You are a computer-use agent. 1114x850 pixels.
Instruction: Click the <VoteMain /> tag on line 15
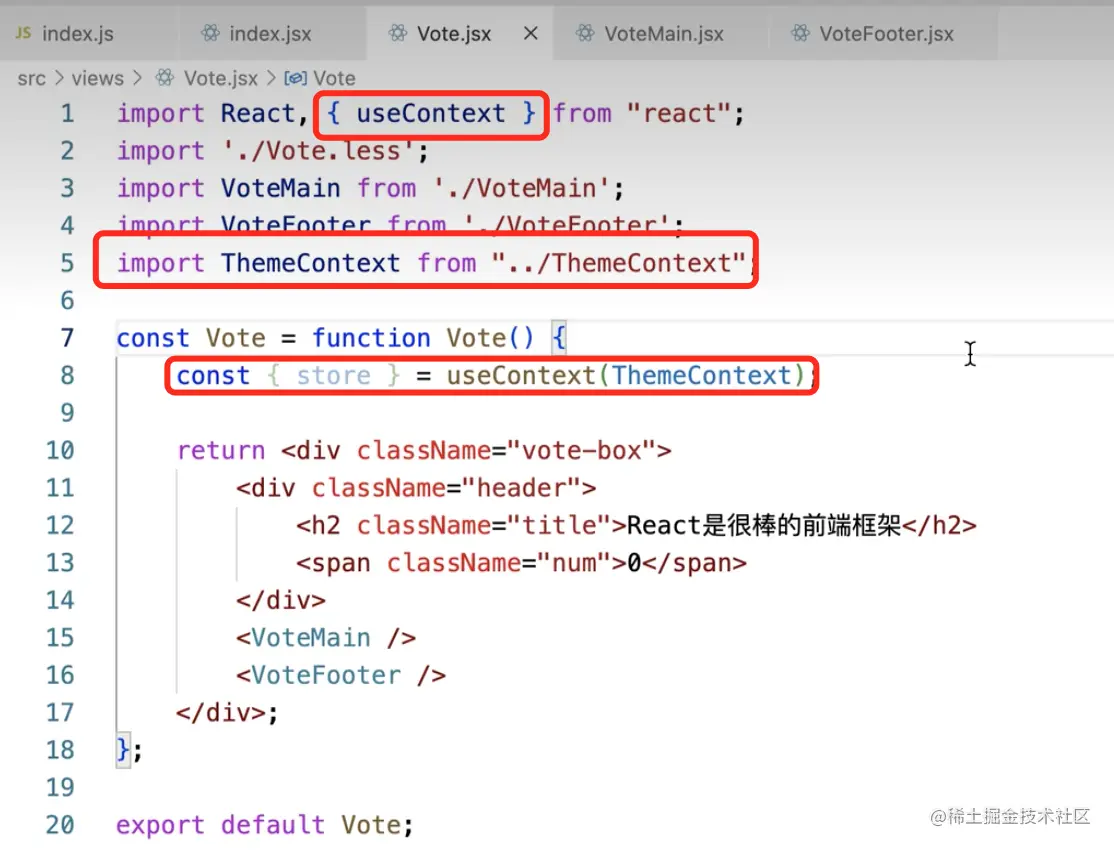tap(326, 638)
